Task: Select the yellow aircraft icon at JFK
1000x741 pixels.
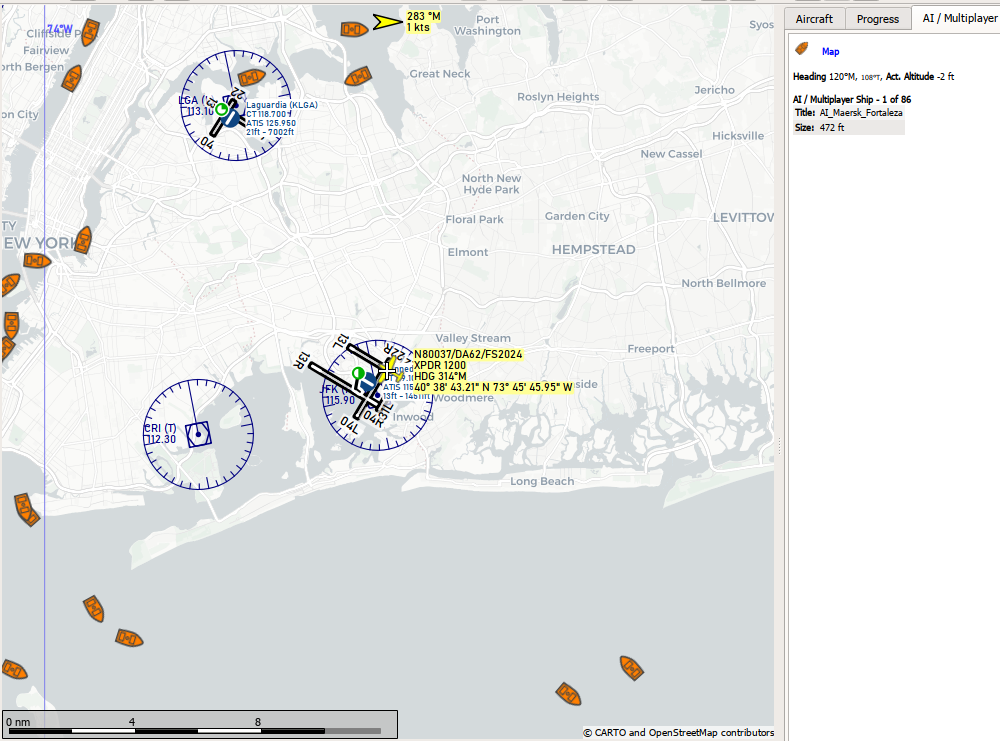Action: (x=388, y=370)
